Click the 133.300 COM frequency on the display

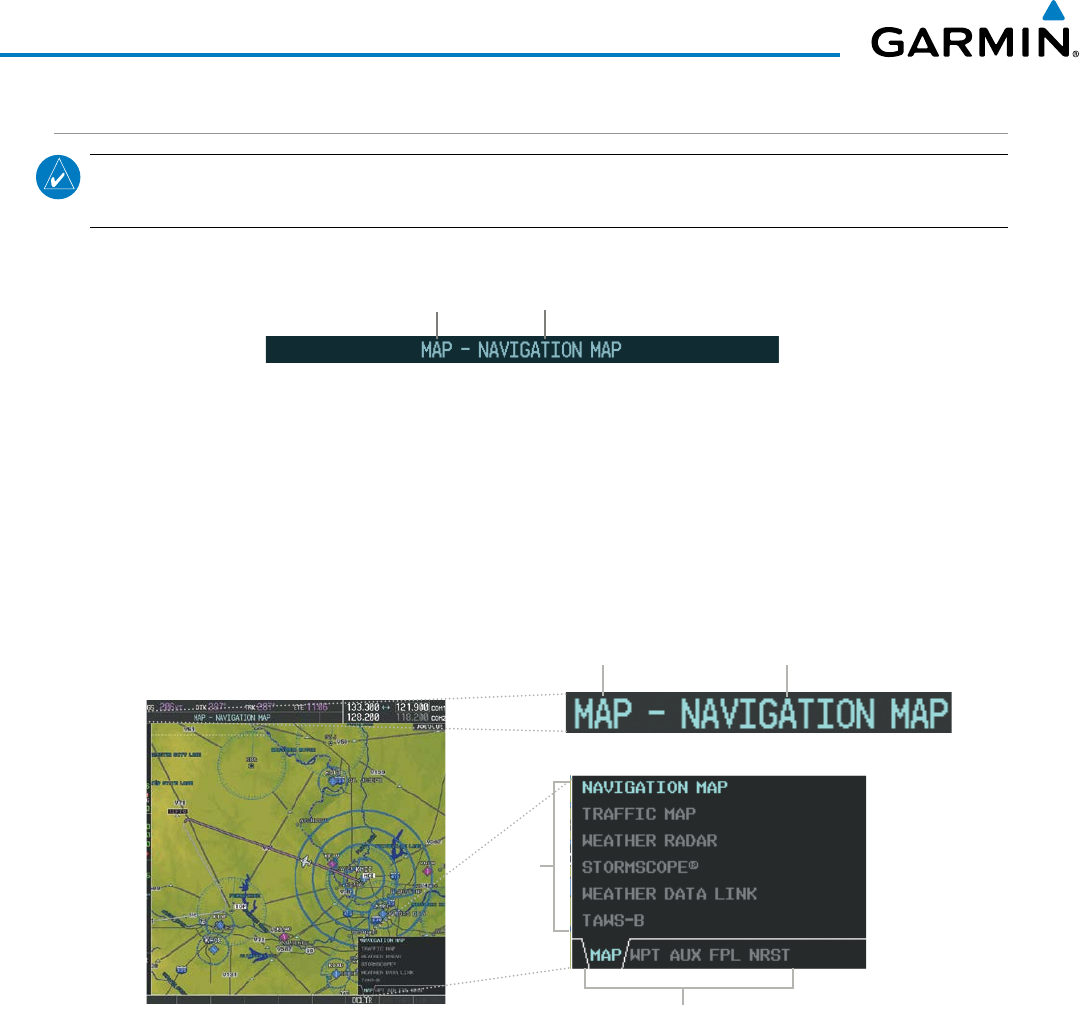363,707
